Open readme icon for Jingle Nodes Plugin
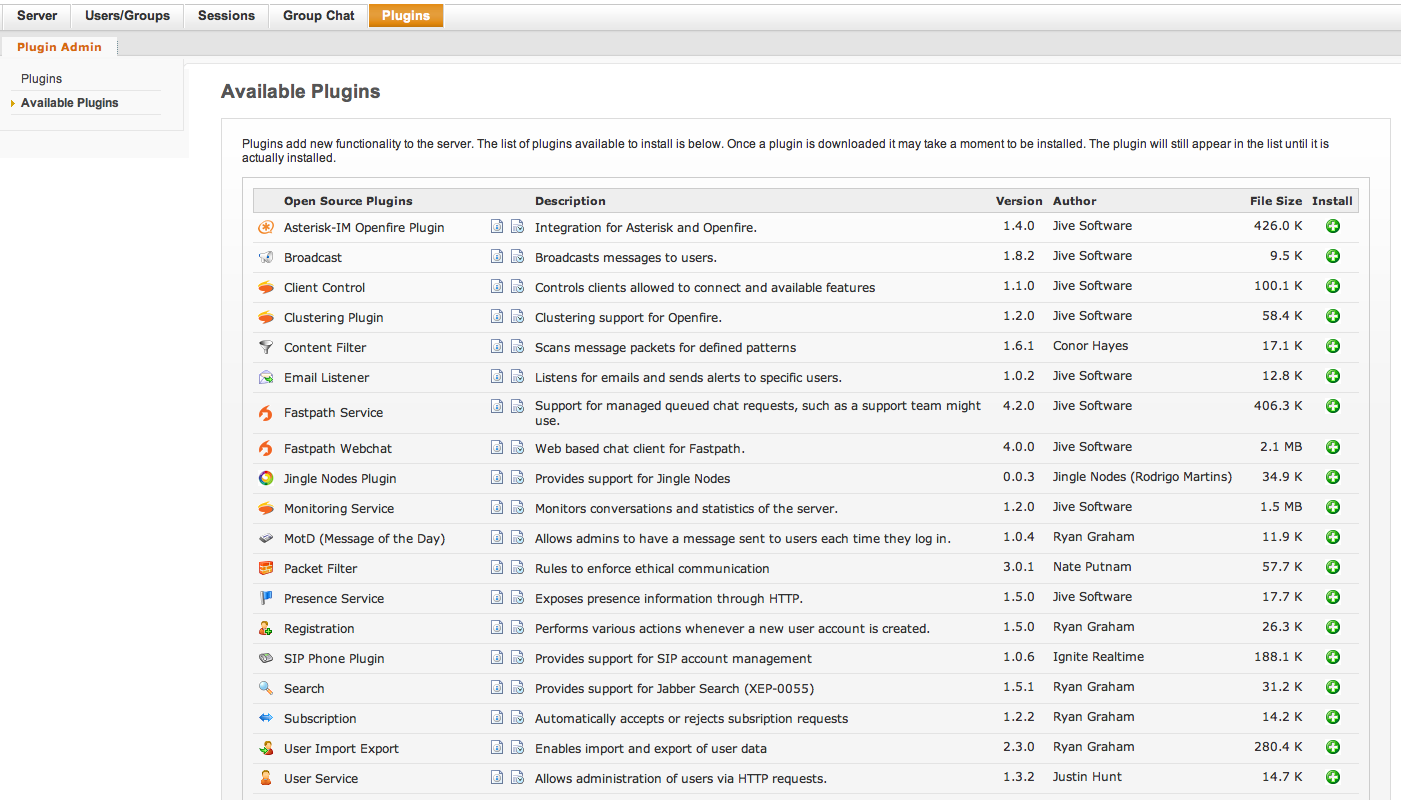Screen dimensions: 1401x800 [x=497, y=478]
